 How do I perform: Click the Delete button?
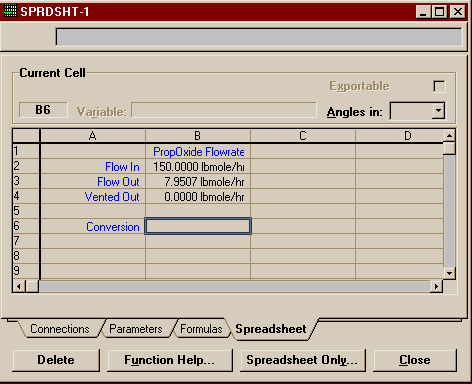point(56,360)
